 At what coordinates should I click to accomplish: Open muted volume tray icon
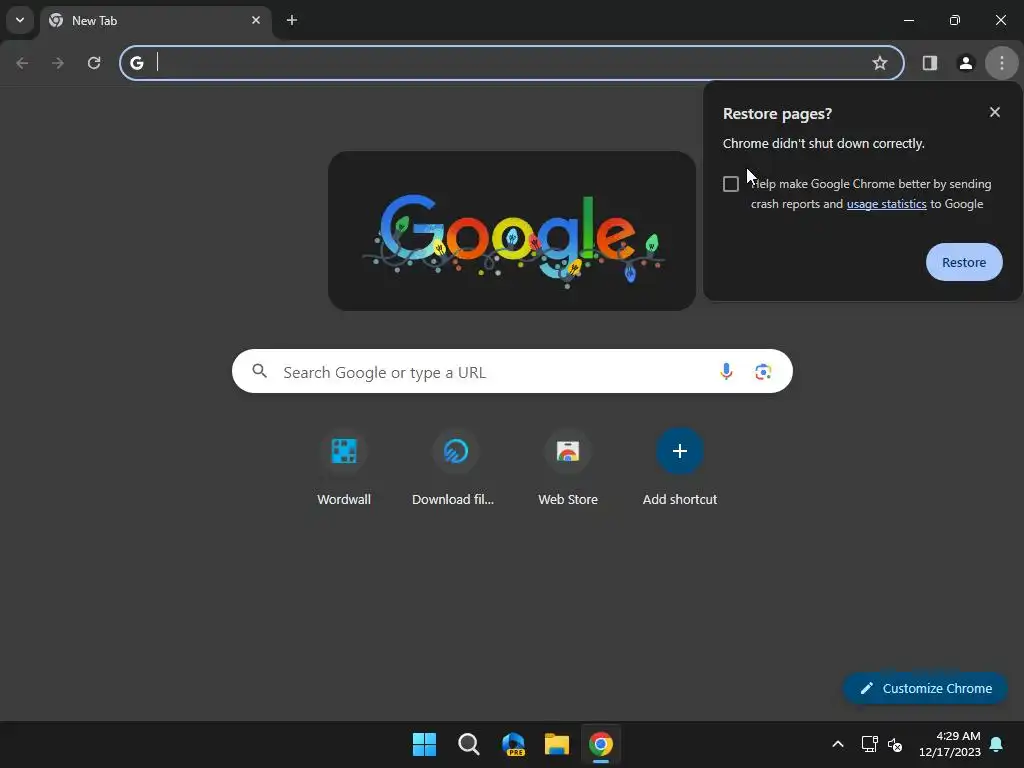pyautogui.click(x=895, y=744)
